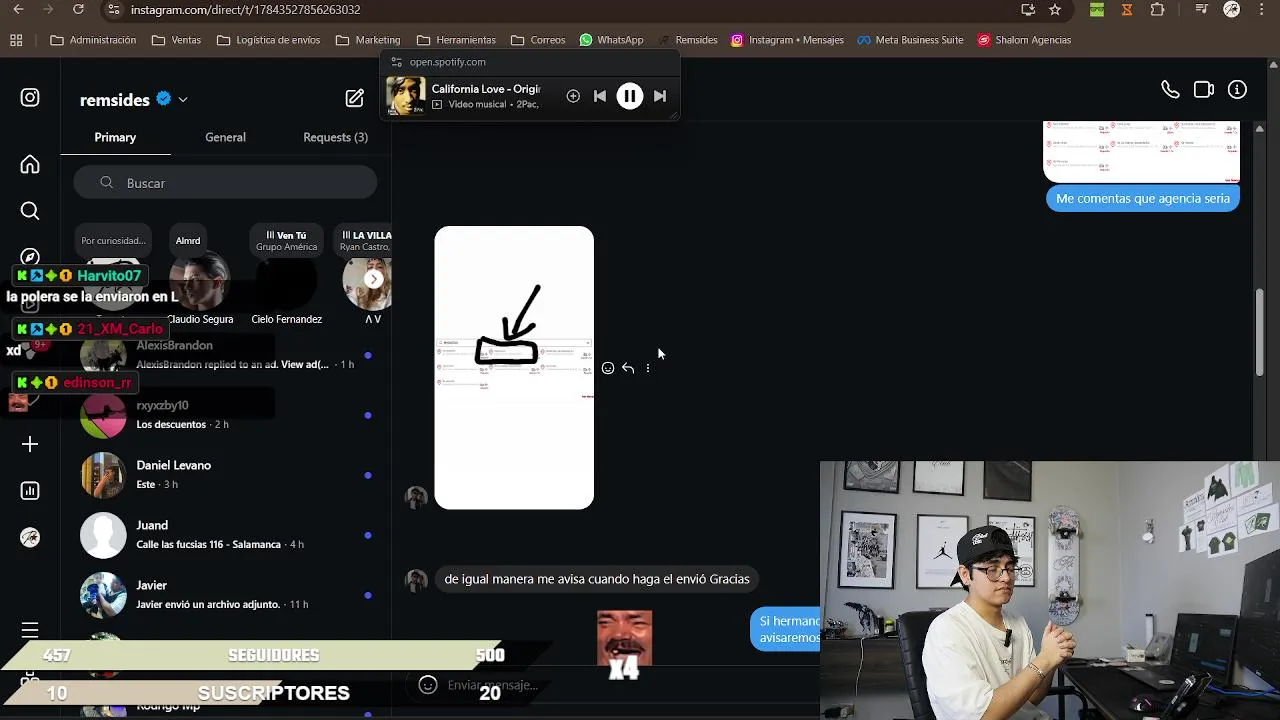
Task: Open the Ventas bookmarks folder
Action: click(x=176, y=40)
